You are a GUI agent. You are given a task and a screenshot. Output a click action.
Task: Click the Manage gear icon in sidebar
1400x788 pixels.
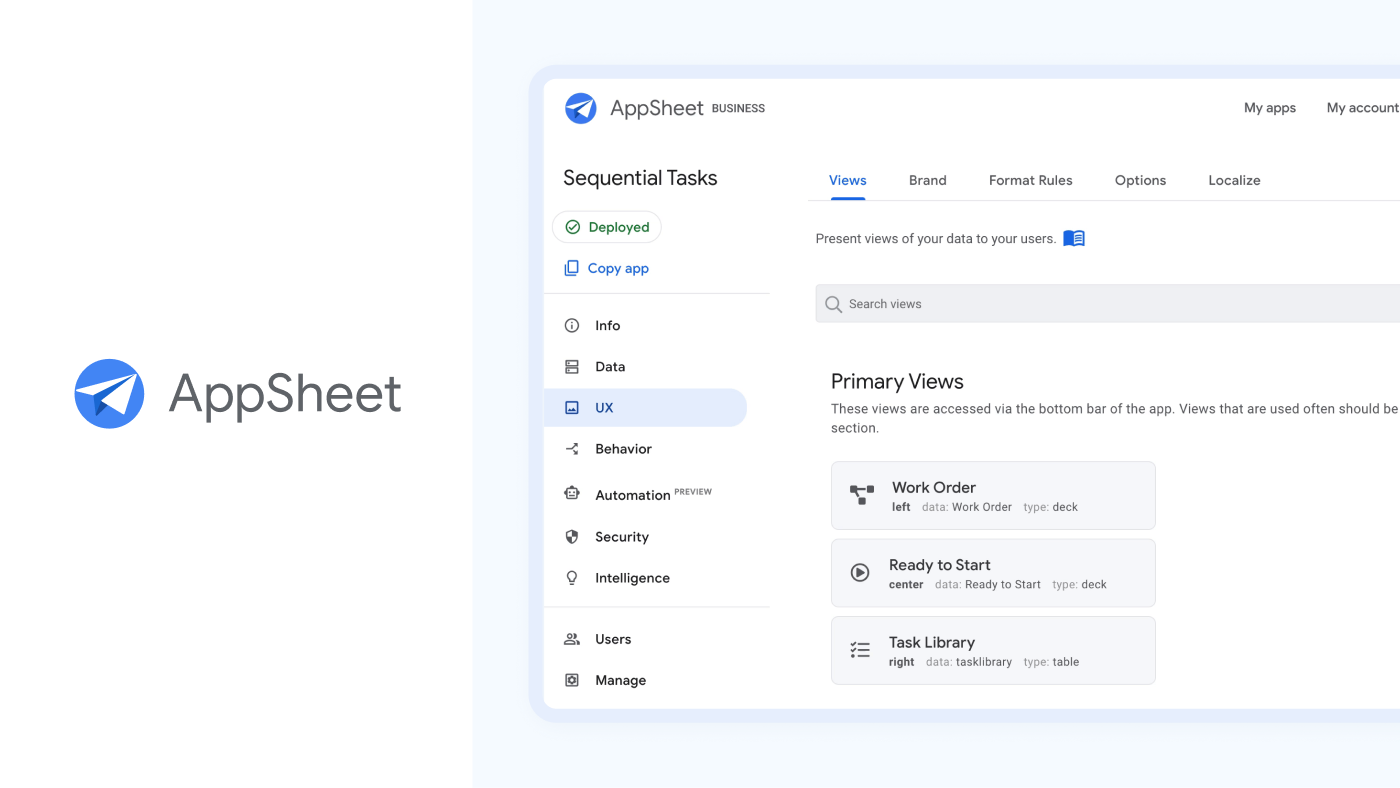click(x=572, y=680)
